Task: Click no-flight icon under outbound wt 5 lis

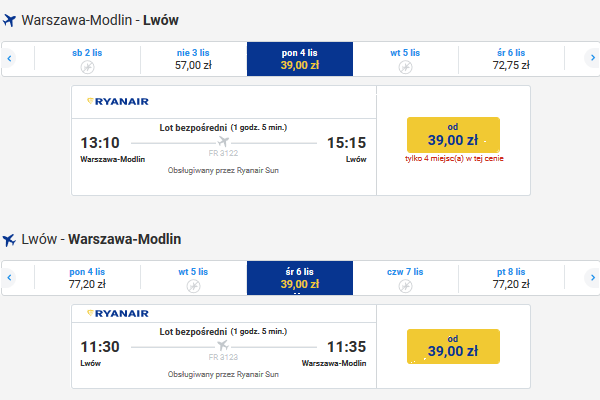Action: (405, 67)
